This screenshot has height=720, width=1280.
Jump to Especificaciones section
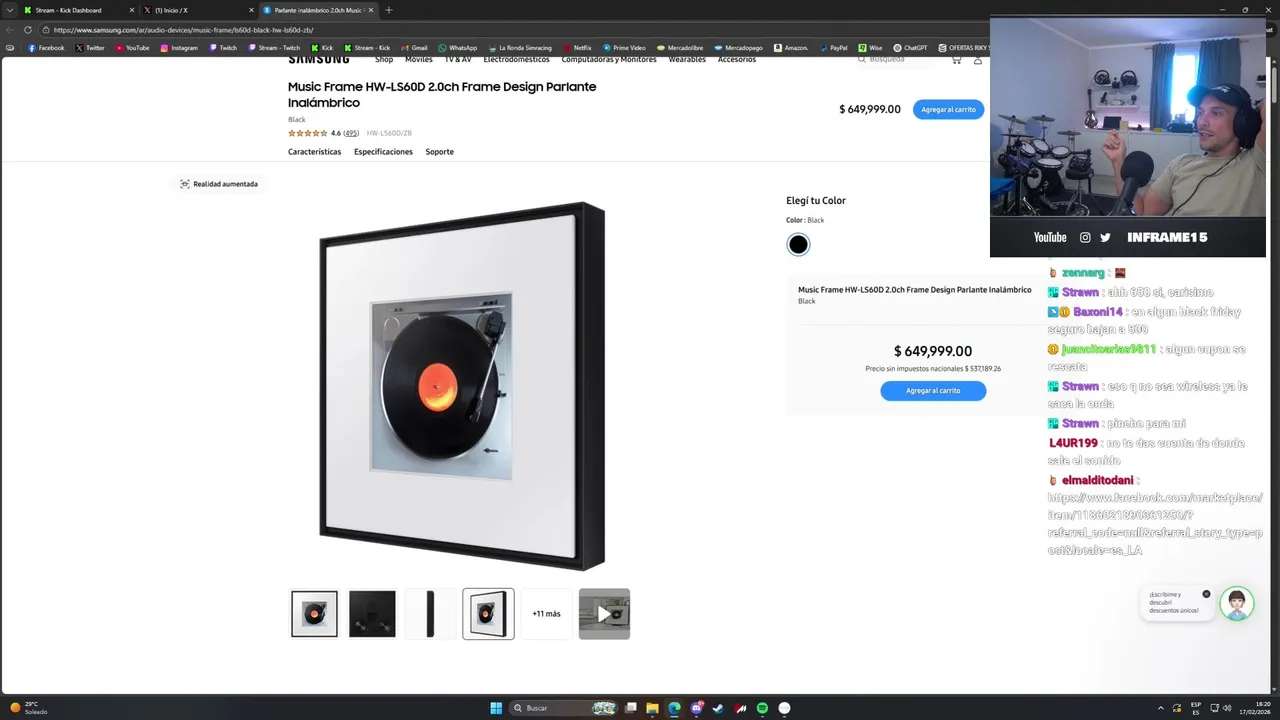click(x=383, y=152)
